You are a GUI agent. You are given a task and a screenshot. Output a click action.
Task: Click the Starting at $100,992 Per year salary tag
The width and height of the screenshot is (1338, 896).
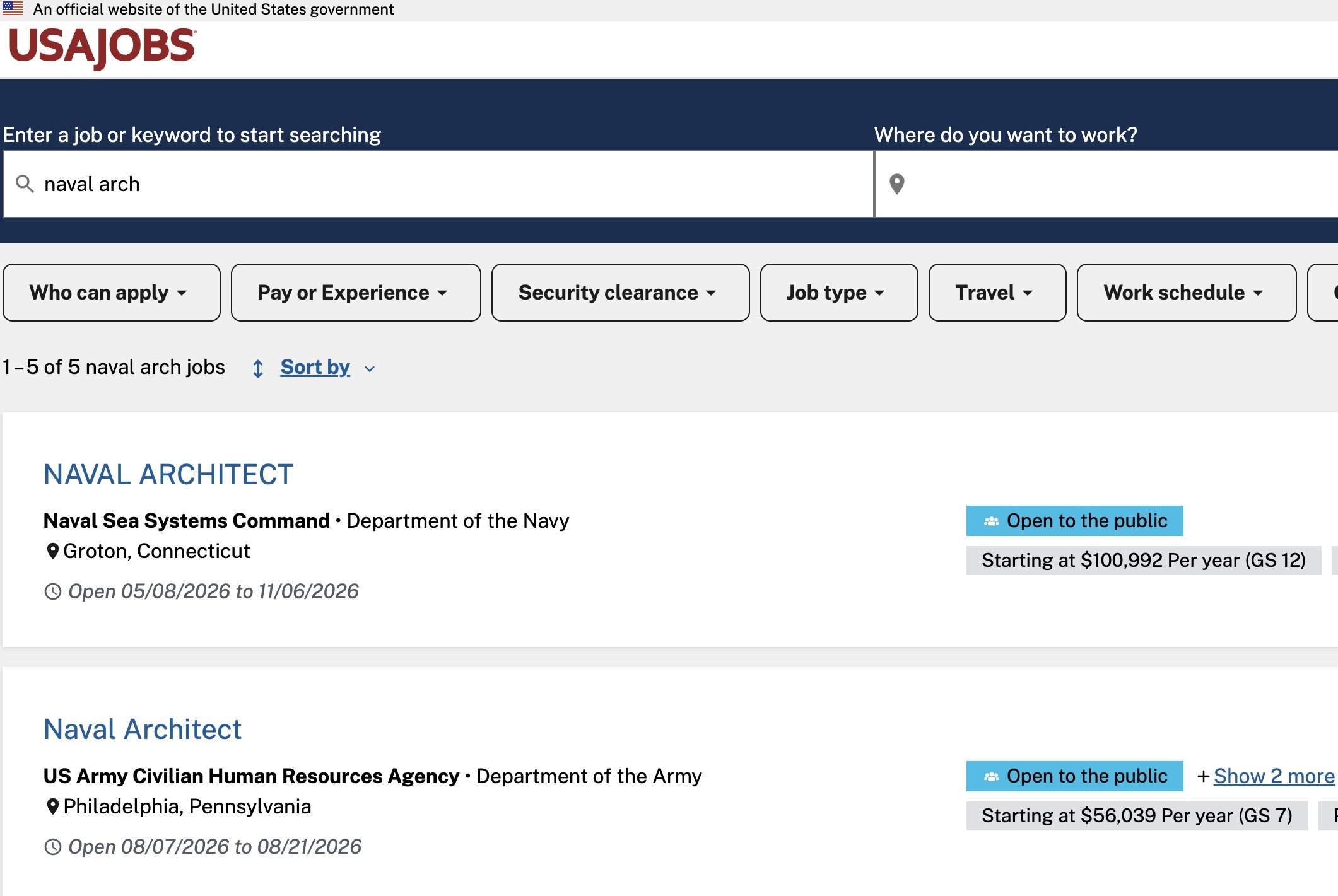click(x=1143, y=561)
